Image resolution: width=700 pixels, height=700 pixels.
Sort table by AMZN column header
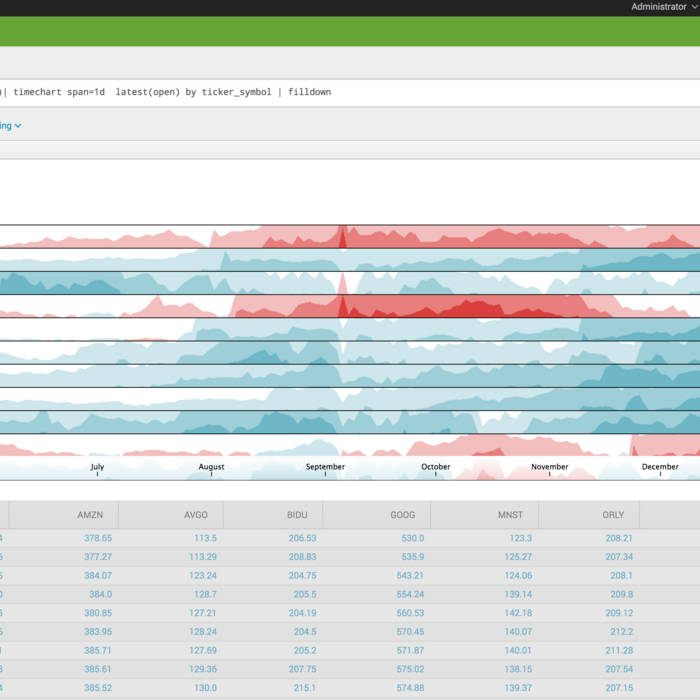coord(90,515)
